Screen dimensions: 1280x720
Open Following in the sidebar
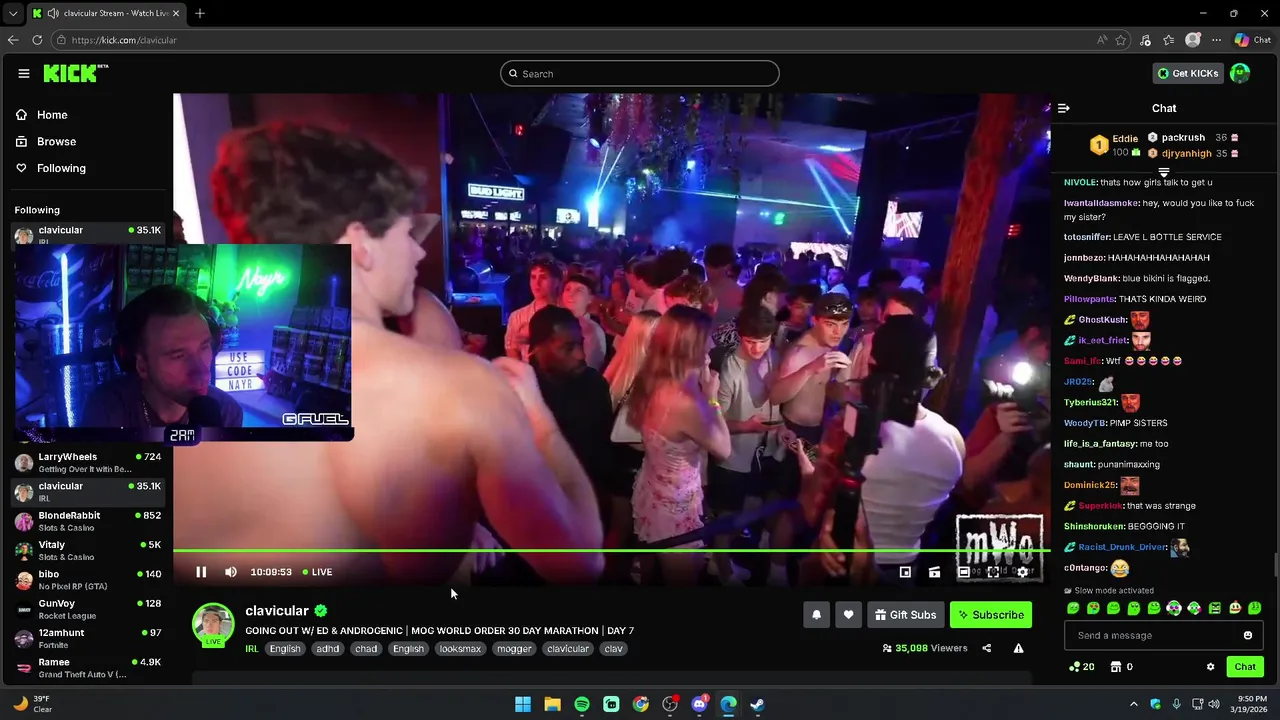[50, 168]
